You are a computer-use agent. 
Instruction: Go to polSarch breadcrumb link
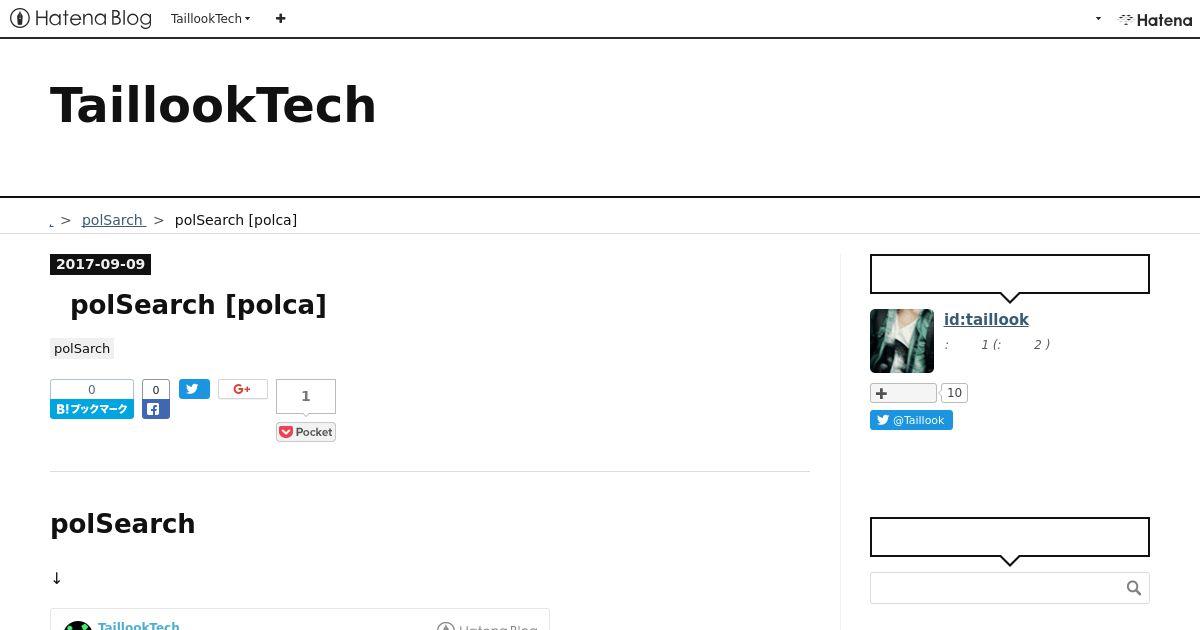114,220
